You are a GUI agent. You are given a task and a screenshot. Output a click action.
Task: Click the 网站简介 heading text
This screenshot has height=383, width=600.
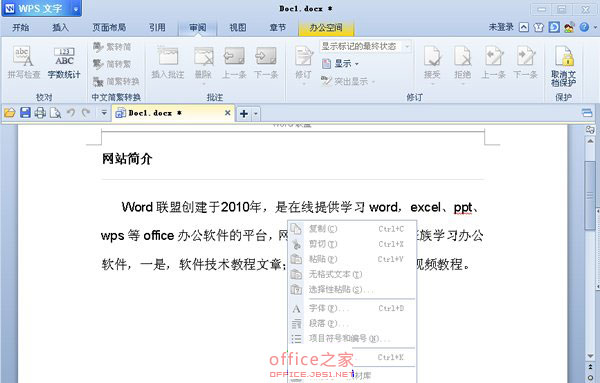(x=127, y=158)
